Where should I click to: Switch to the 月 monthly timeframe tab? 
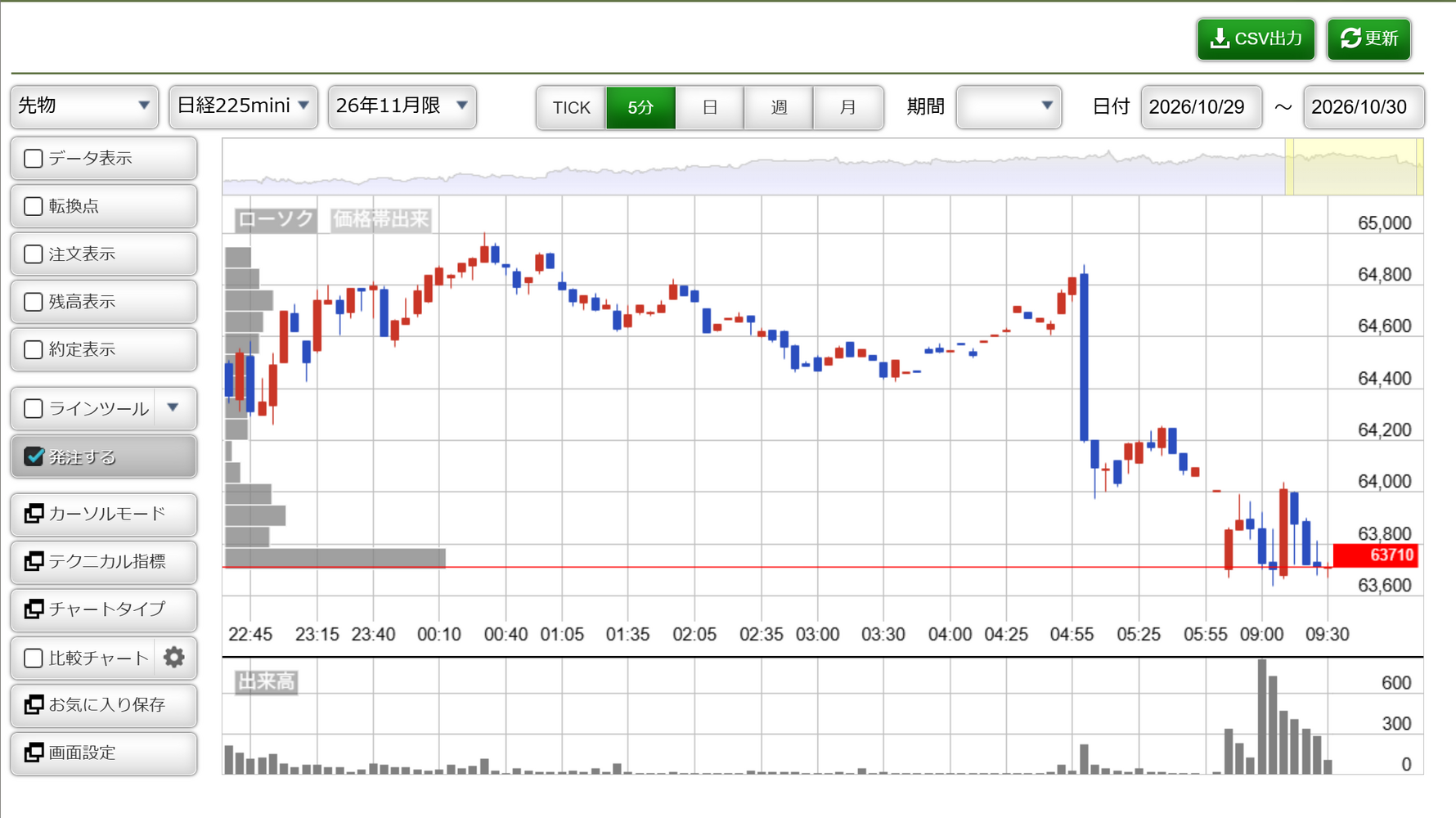point(848,108)
